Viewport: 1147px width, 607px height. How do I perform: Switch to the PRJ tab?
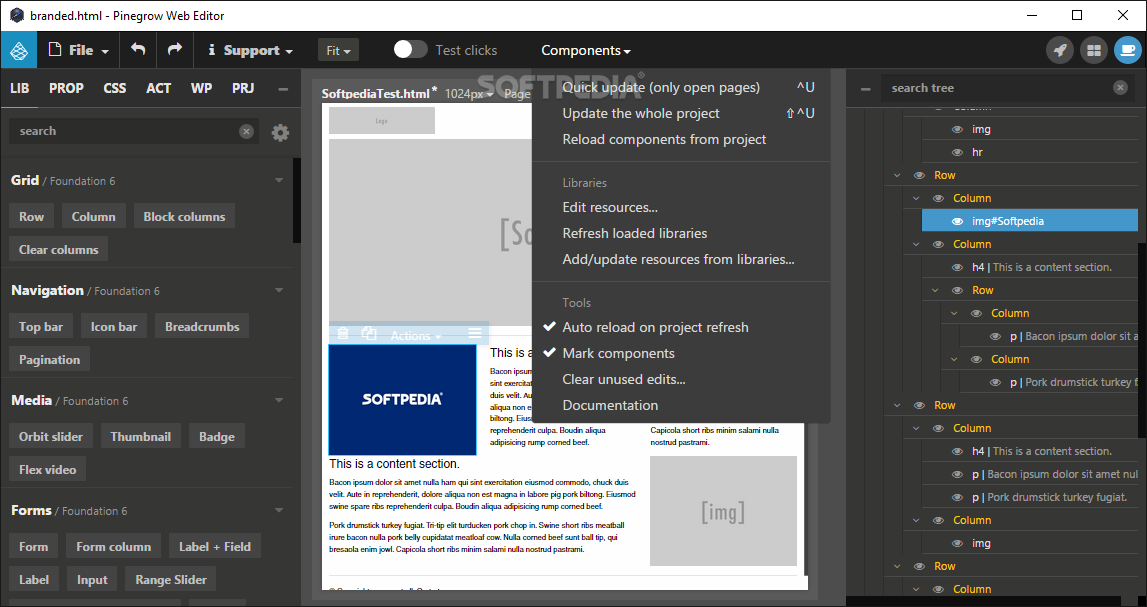pos(243,88)
